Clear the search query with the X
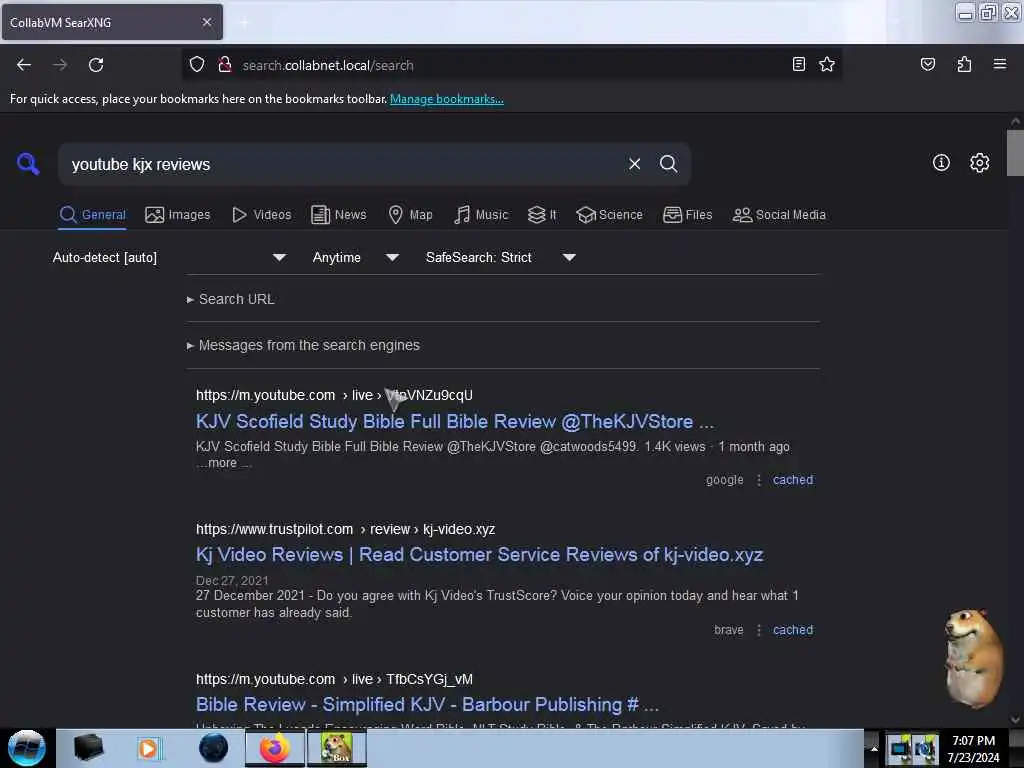The width and height of the screenshot is (1024, 768). click(x=634, y=164)
